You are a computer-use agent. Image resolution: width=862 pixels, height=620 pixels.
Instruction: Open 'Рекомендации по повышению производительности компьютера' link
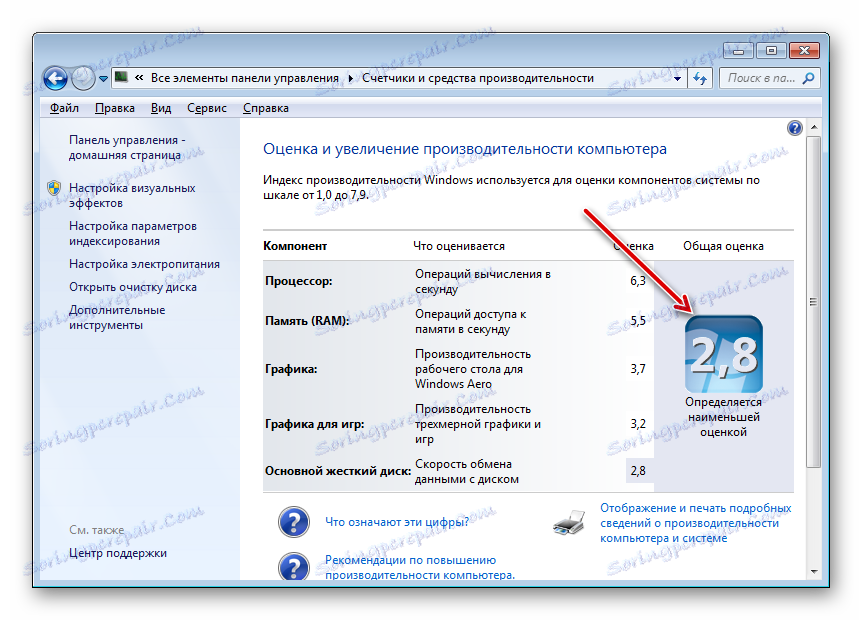point(420,568)
